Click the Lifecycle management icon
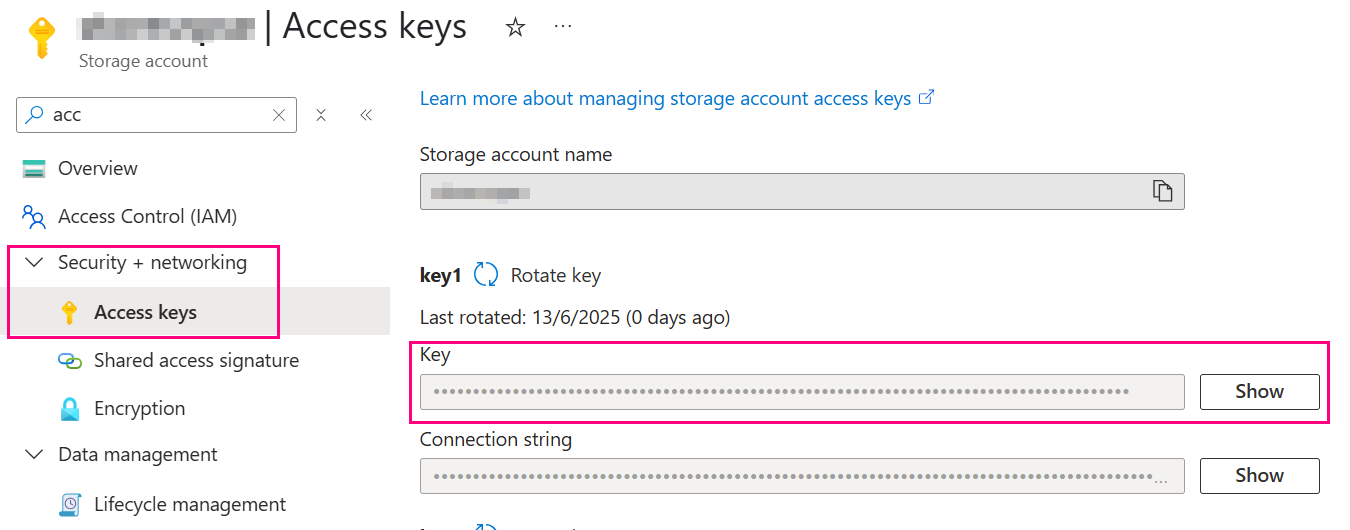The height and width of the screenshot is (530, 1350). (69, 505)
